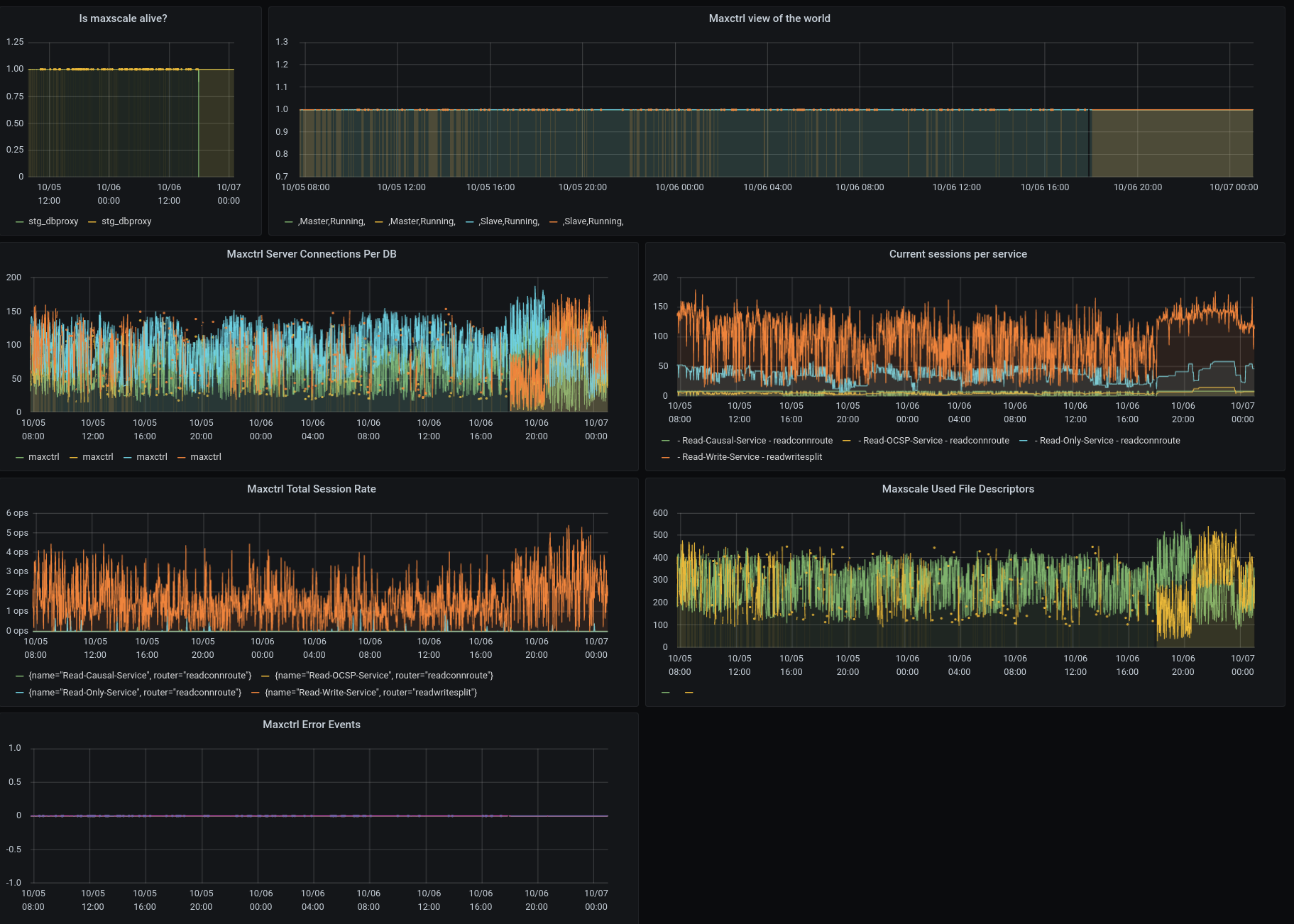Viewport: 1294px width, 924px height.
Task: Toggle 'Read-Causal-Service - readconnroute' series in sessions legend
Action: [757, 441]
